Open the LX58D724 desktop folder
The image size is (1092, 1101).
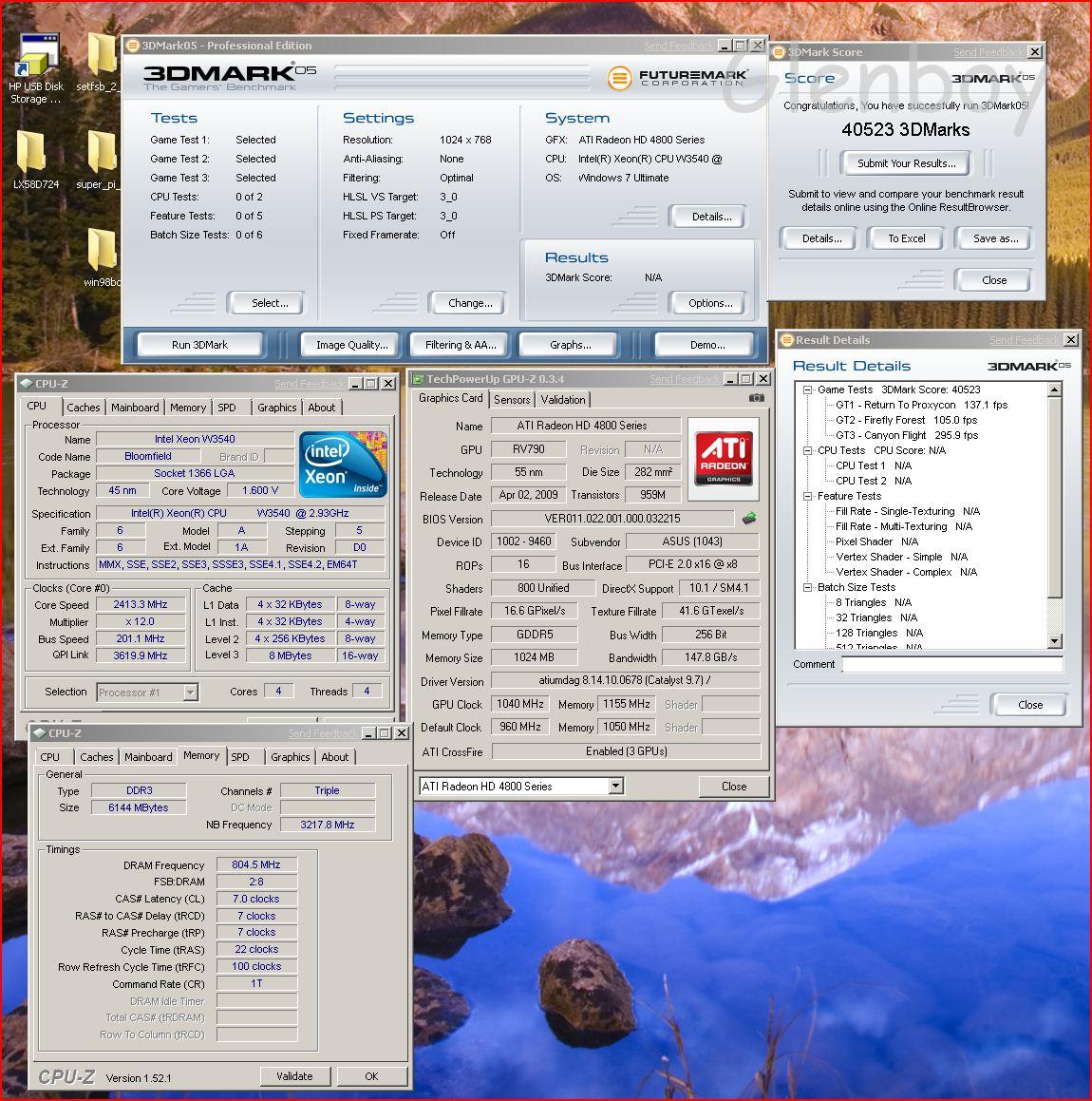coord(31,154)
